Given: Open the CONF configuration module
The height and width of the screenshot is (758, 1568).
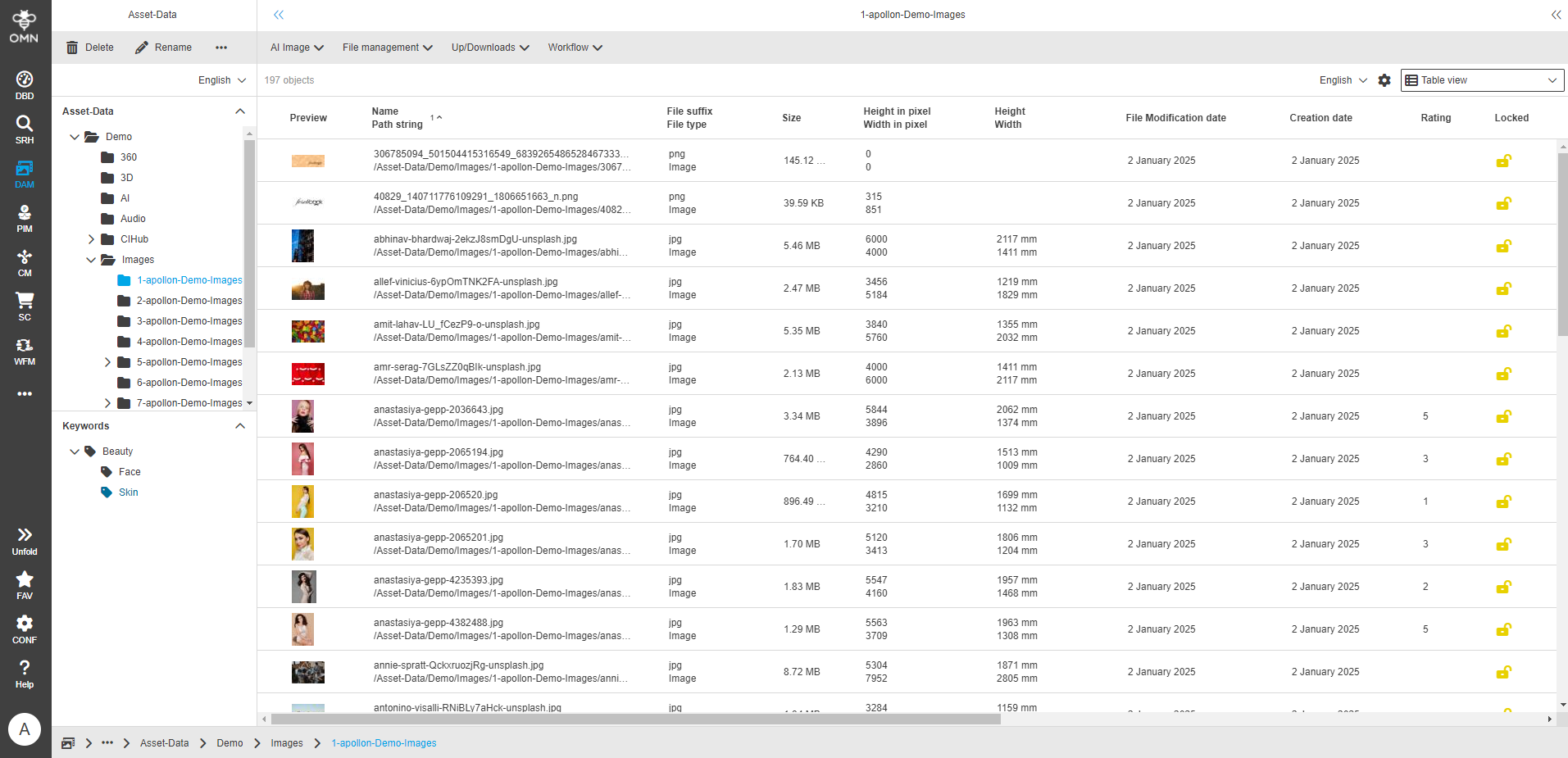Looking at the screenshot, I should (x=24, y=627).
